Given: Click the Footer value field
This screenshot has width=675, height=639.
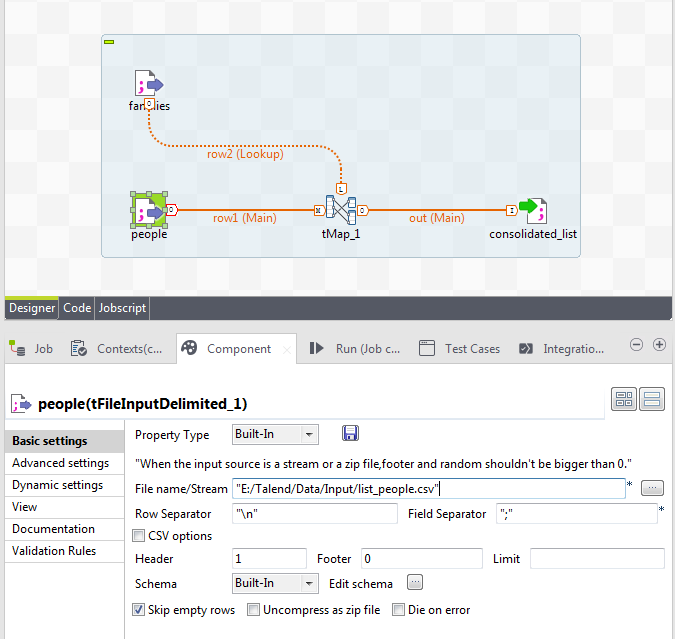Looking at the screenshot, I should (x=421, y=558).
